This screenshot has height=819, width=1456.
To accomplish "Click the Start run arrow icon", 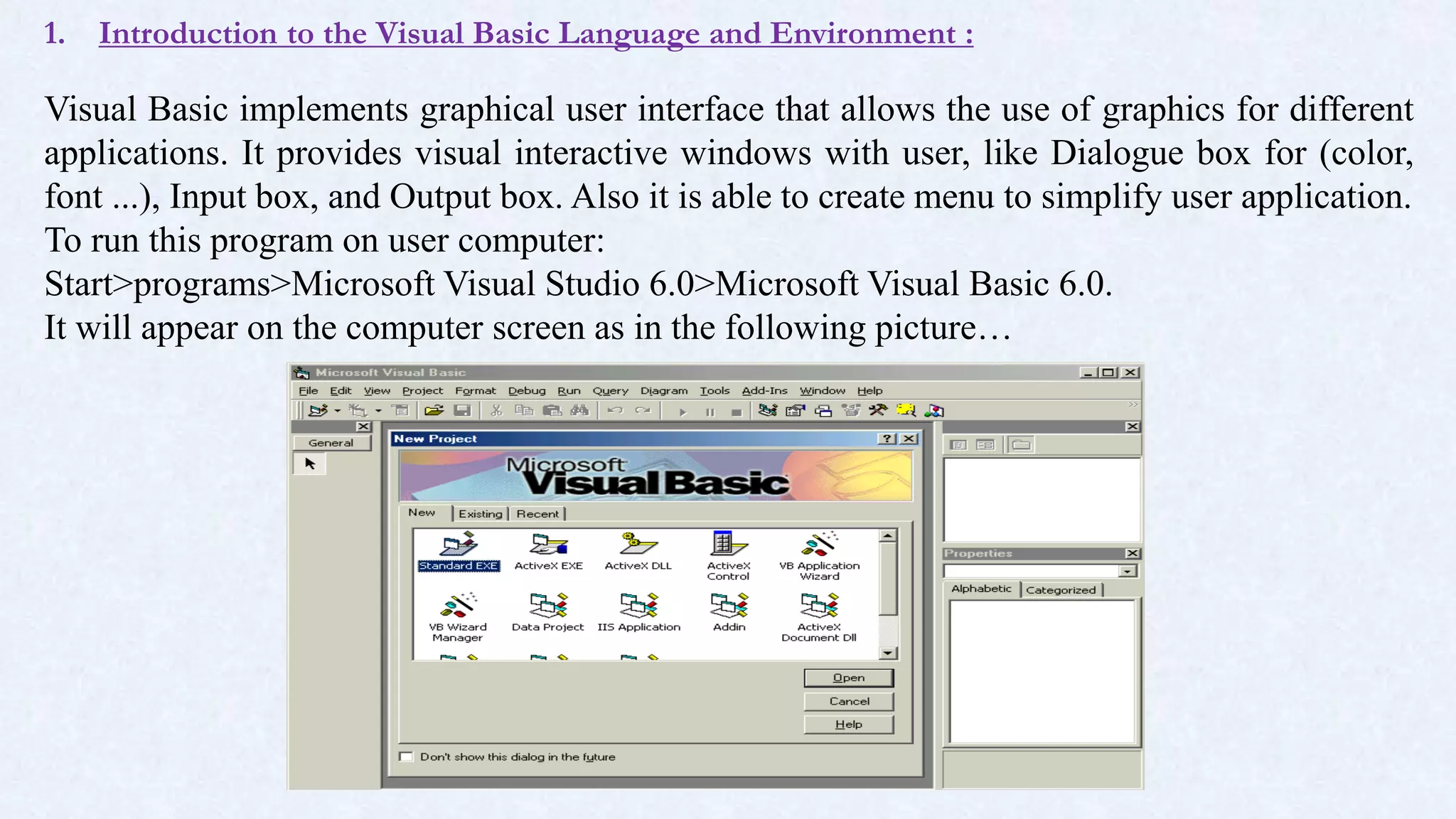I will [682, 412].
